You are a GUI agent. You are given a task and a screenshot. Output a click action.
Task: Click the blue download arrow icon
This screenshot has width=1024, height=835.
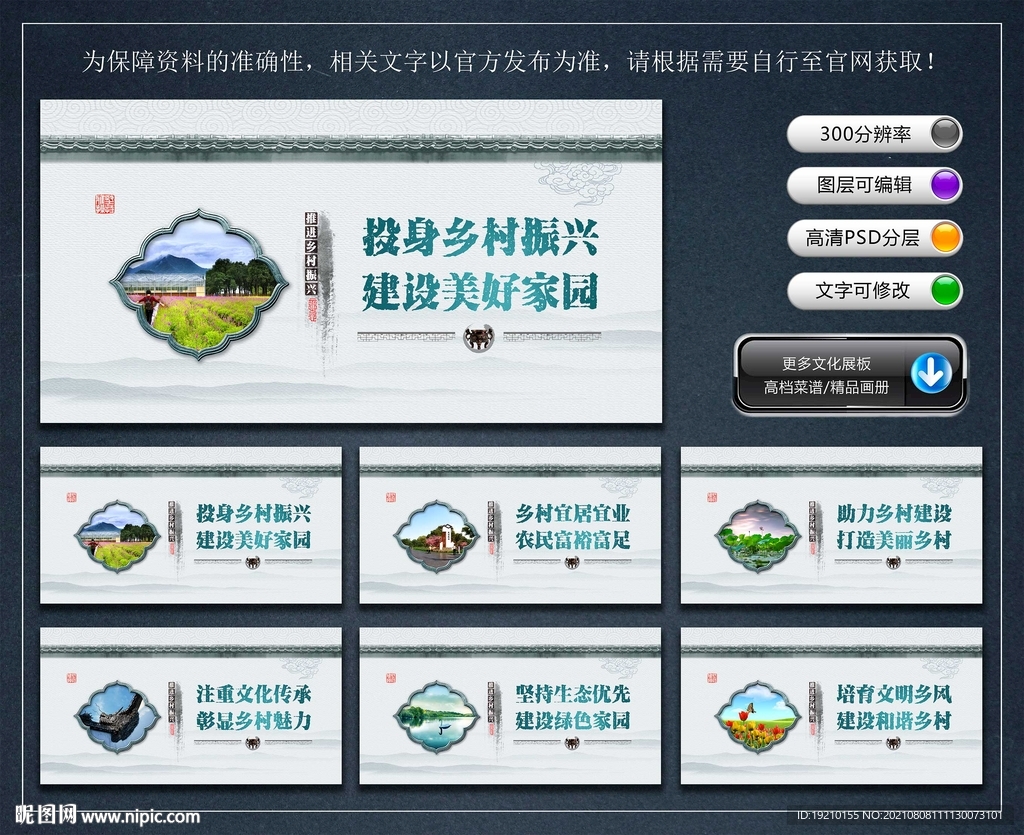coord(931,373)
